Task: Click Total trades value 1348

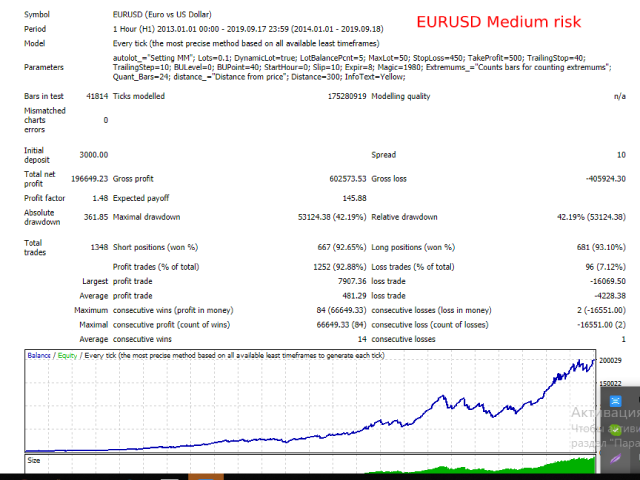Action: point(99,247)
